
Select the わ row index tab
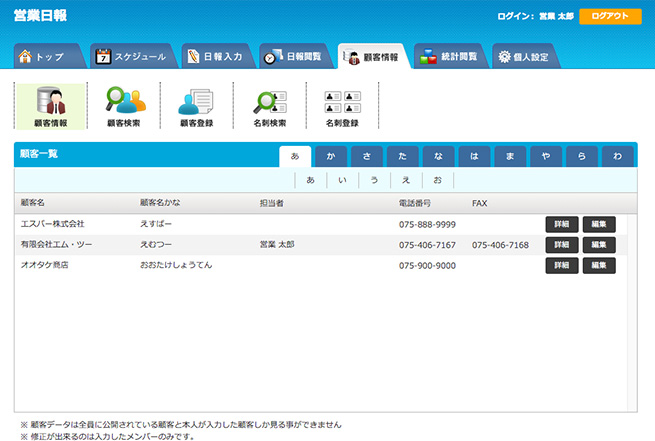click(617, 156)
